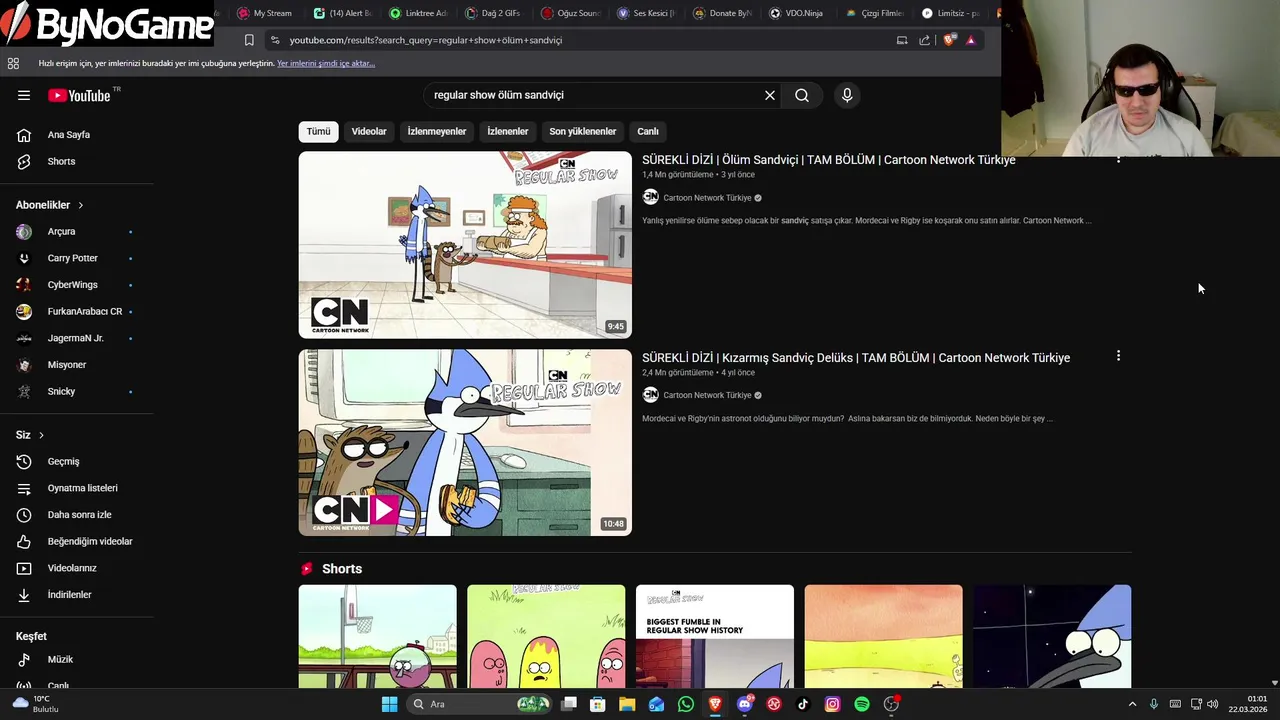
Task: Show hidden system tray icons
Action: tap(1132, 704)
